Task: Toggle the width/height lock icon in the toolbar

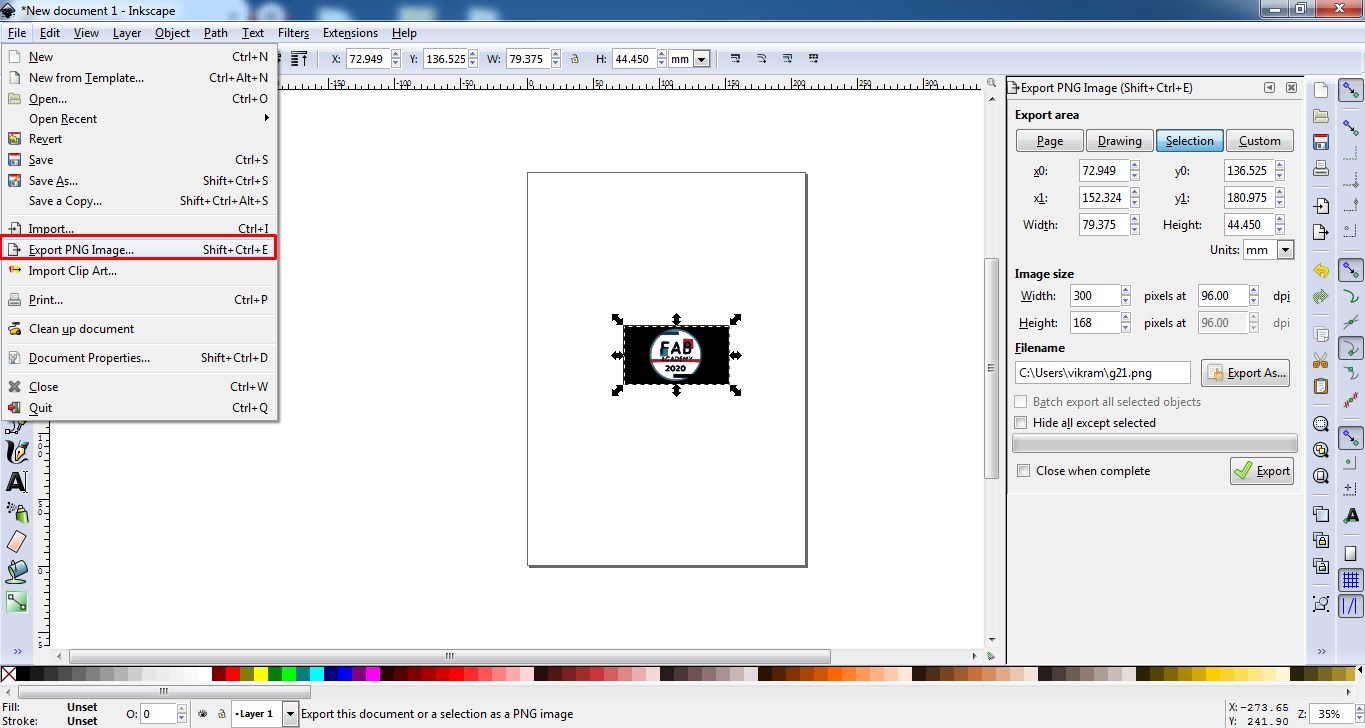Action: [574, 59]
